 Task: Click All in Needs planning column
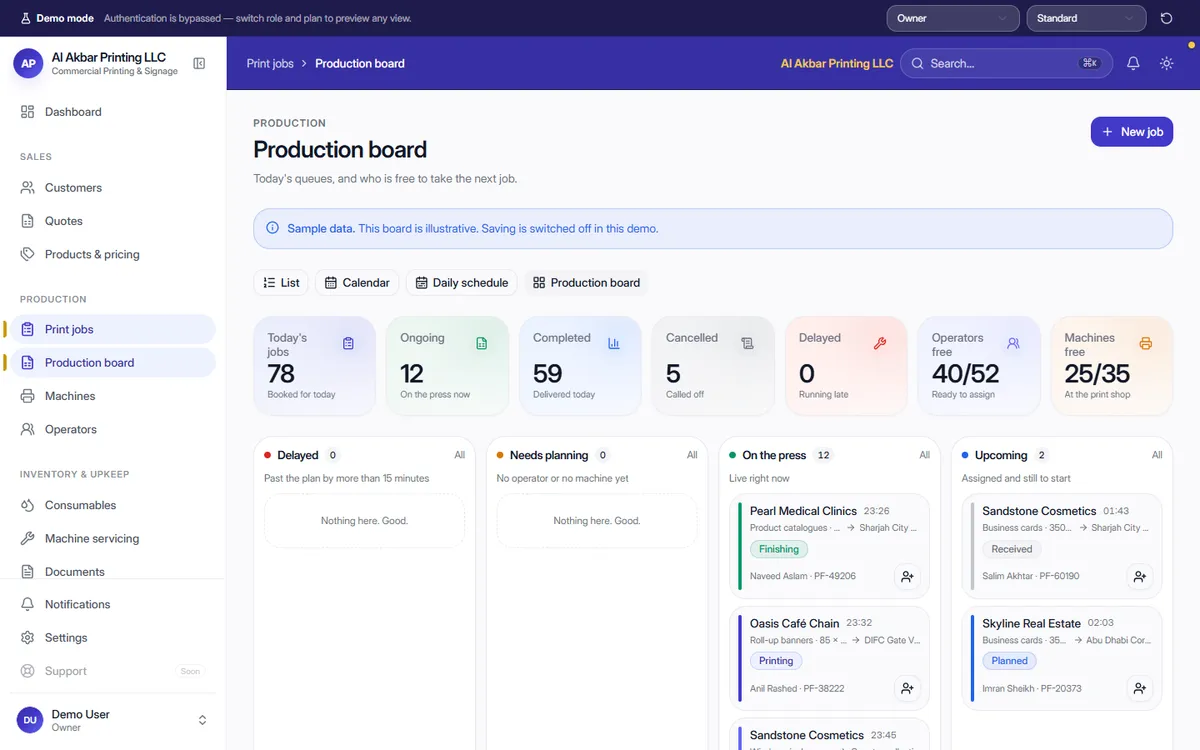pos(692,455)
